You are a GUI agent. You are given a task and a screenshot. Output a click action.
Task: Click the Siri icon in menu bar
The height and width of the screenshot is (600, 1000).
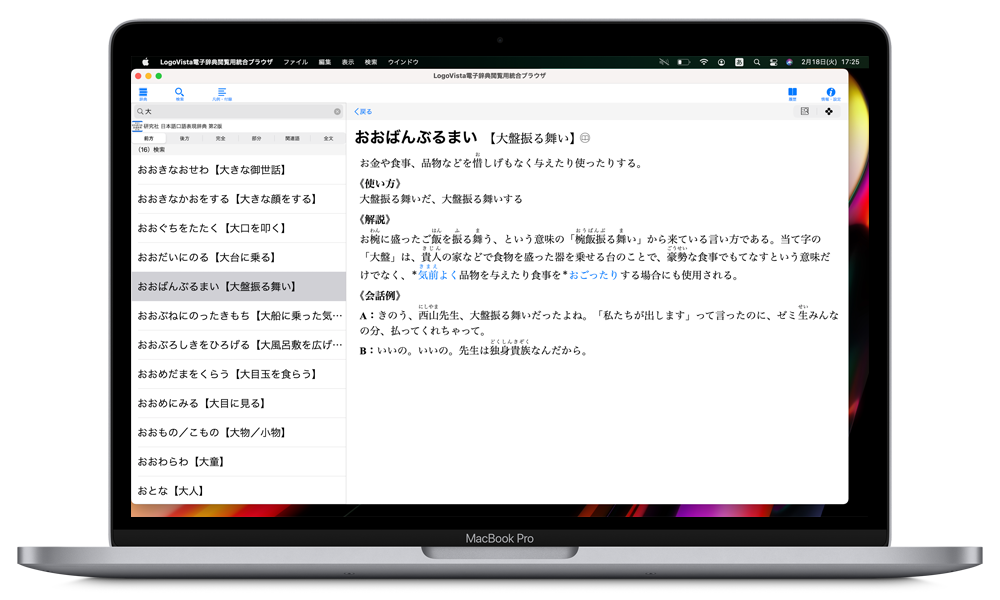789,62
